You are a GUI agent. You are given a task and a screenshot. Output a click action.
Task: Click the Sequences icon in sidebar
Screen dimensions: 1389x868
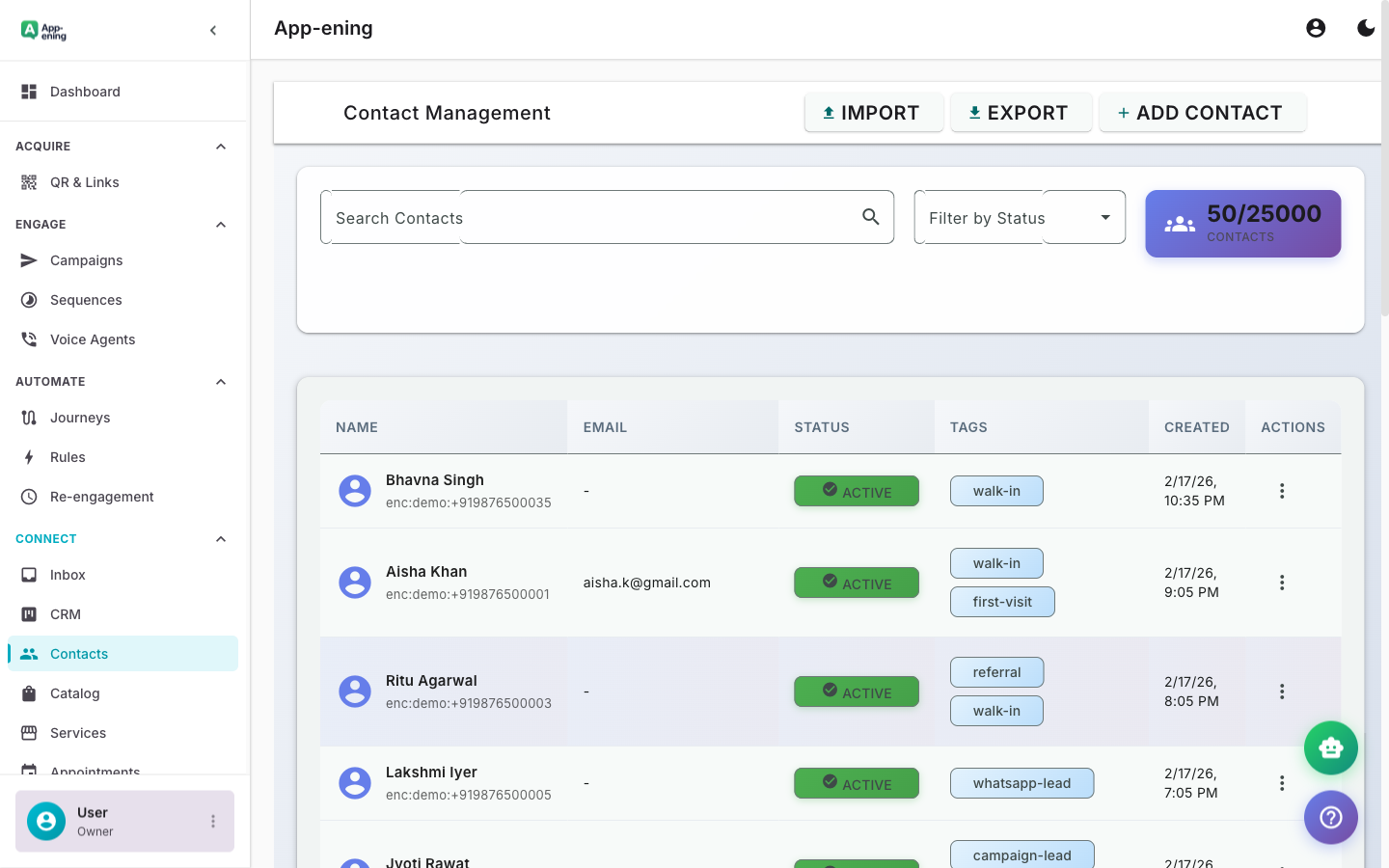click(27, 299)
